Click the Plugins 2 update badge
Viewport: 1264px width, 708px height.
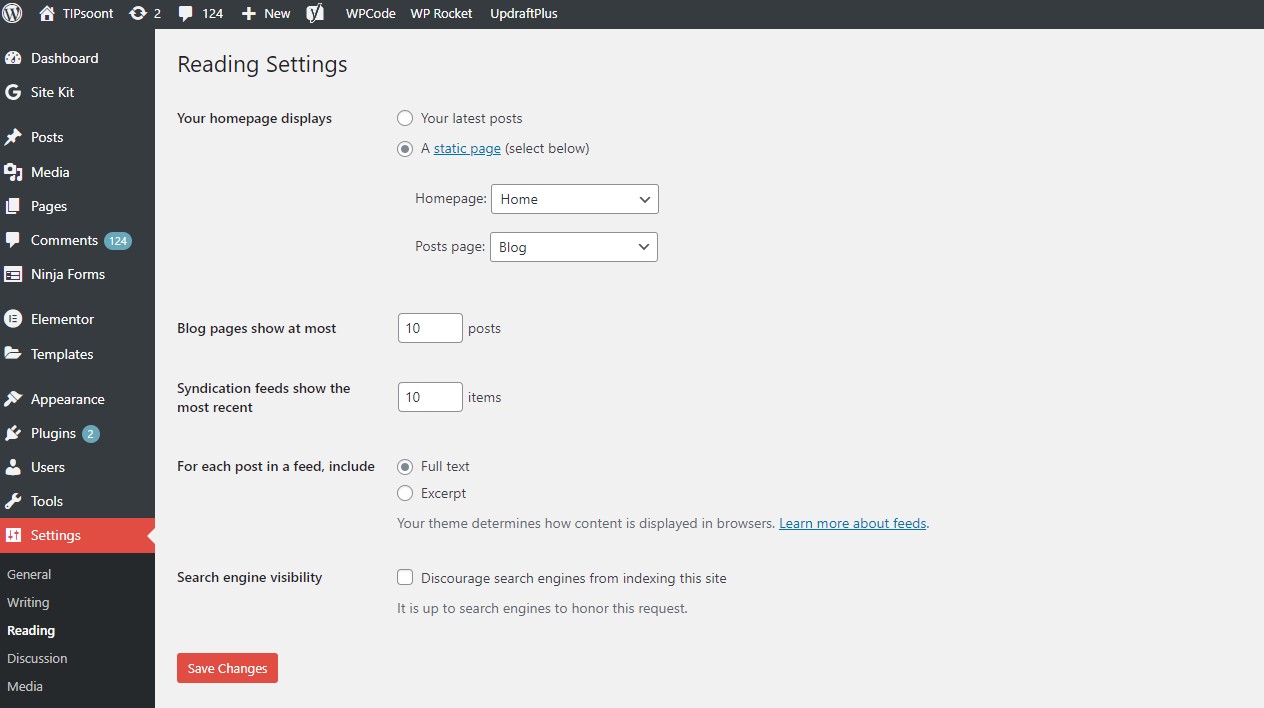coord(91,434)
